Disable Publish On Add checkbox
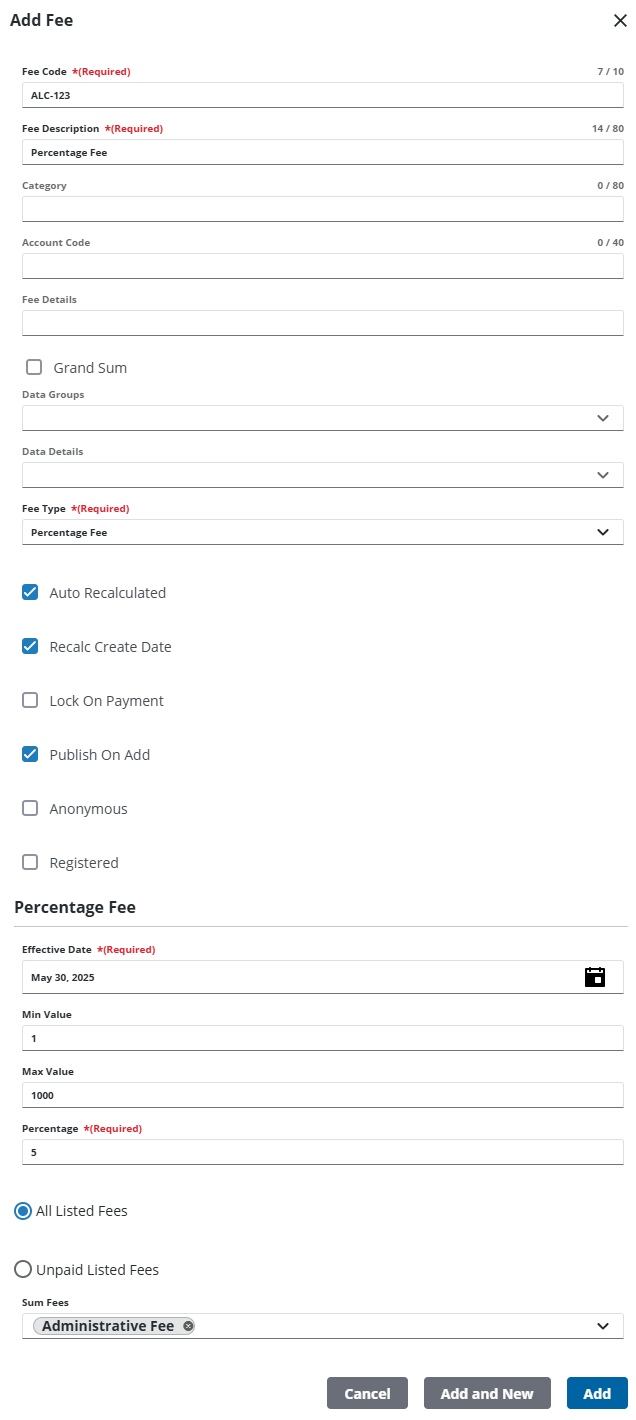This screenshot has width=636, height=1420. 30,754
